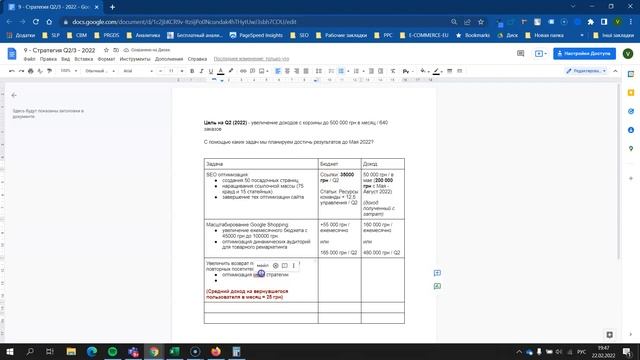This screenshot has width=640, height=360.
Task: Suggest edits from page margin icon
Action: [x=437, y=287]
